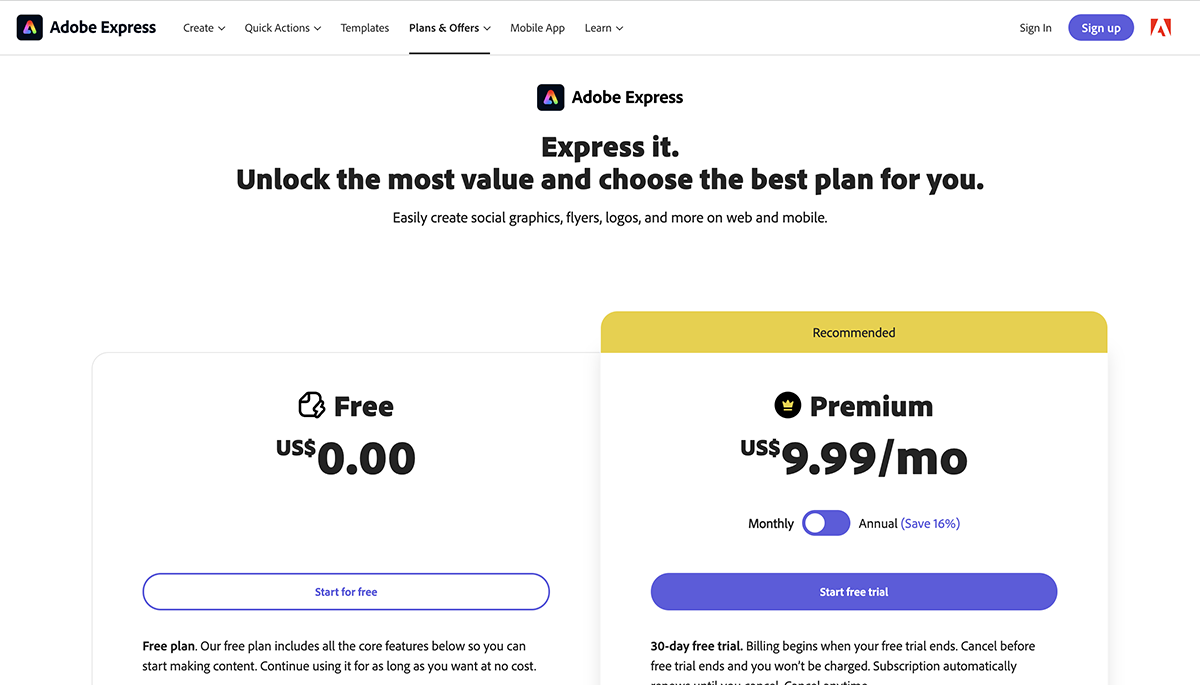1200x685 pixels.
Task: Open the Plans & Offers dropdown
Action: (x=449, y=27)
